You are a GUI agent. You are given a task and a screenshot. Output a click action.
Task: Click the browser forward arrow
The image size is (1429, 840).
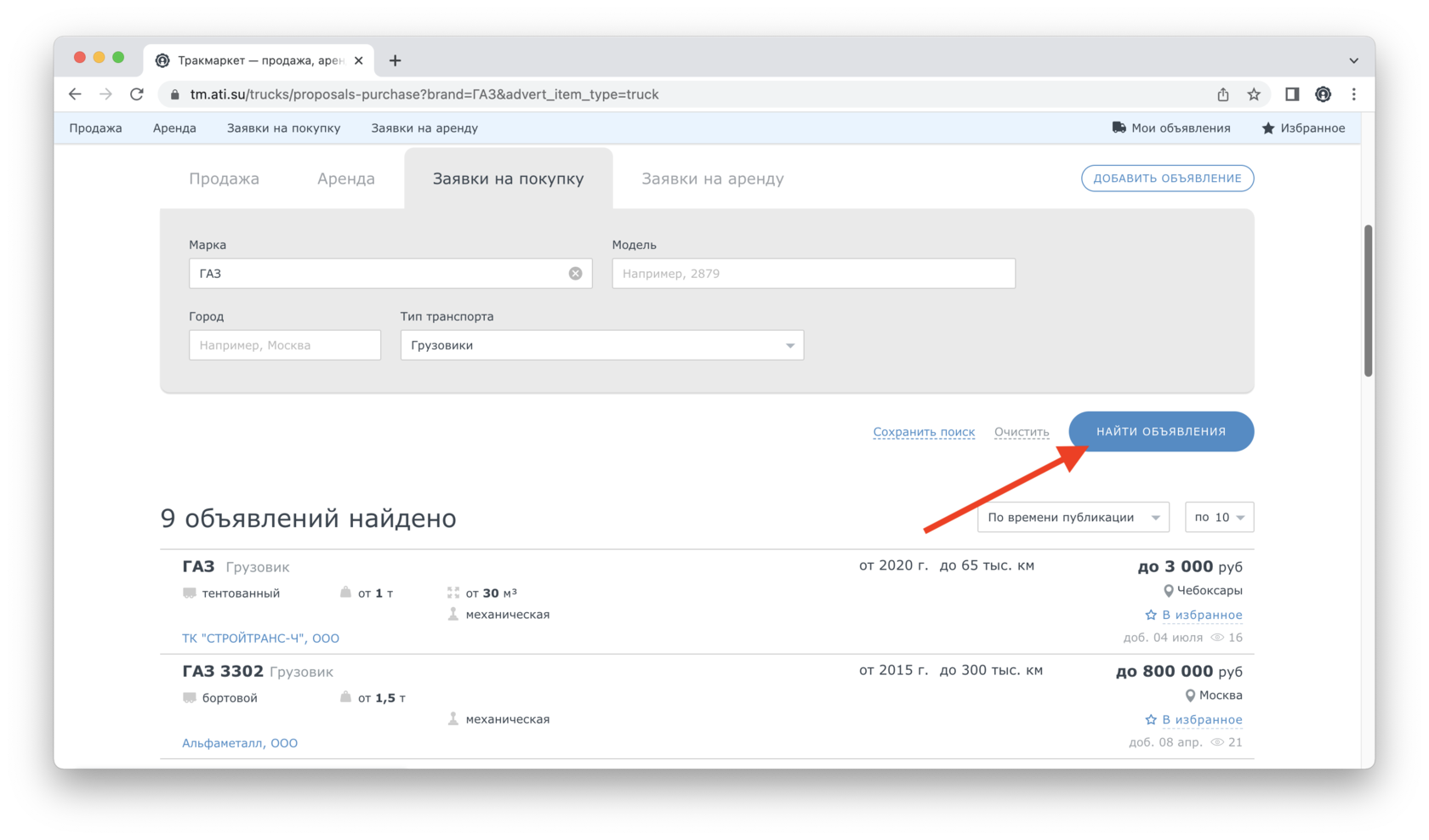click(105, 94)
